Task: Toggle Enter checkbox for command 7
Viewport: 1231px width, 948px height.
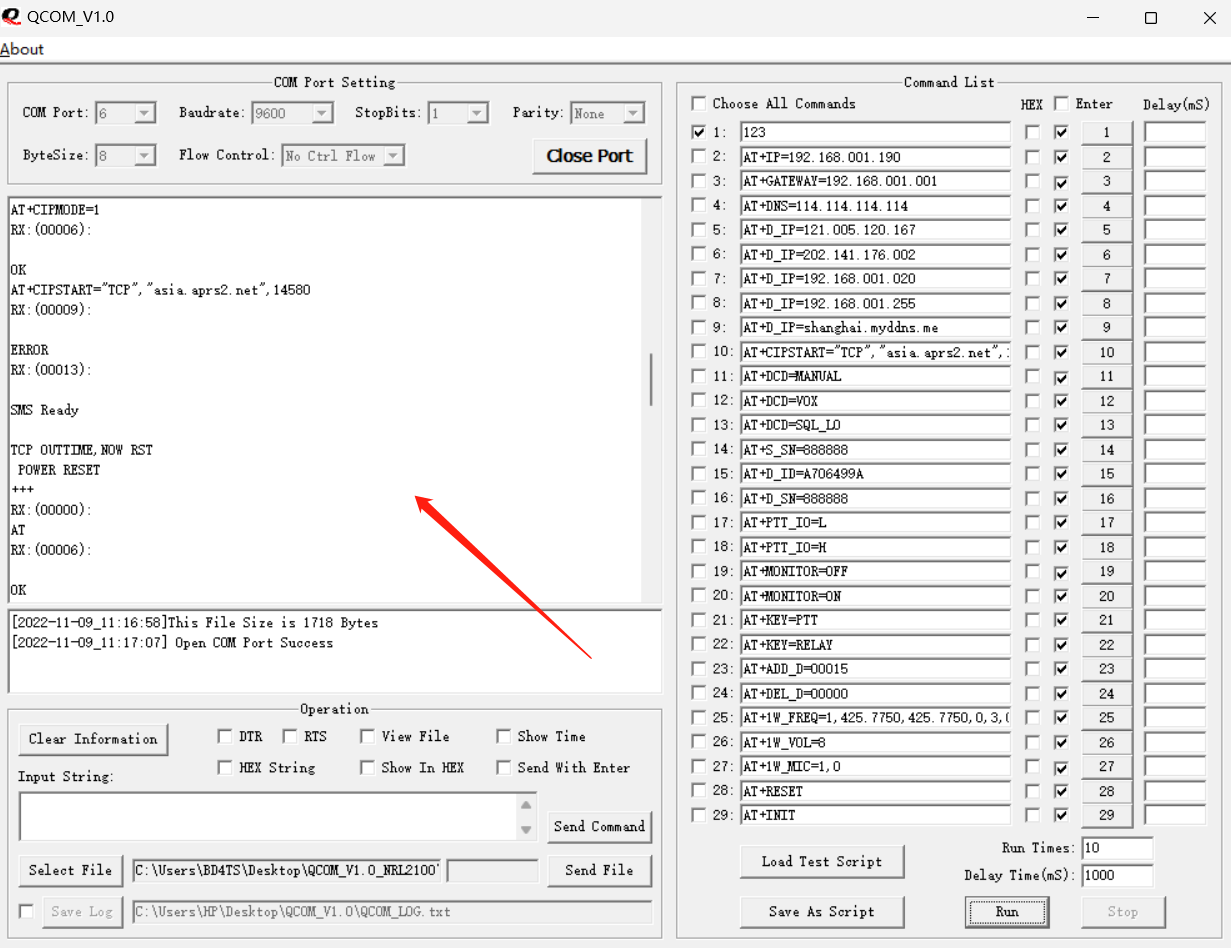Action: (1061, 279)
